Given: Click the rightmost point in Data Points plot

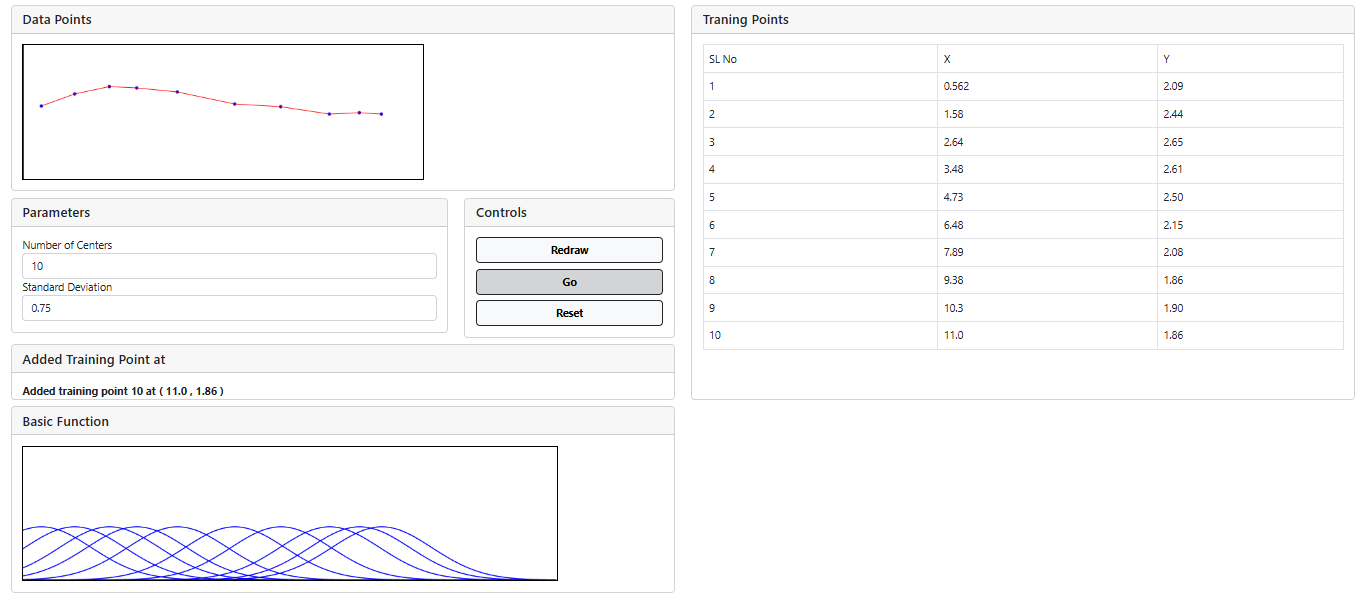Looking at the screenshot, I should coord(381,114).
